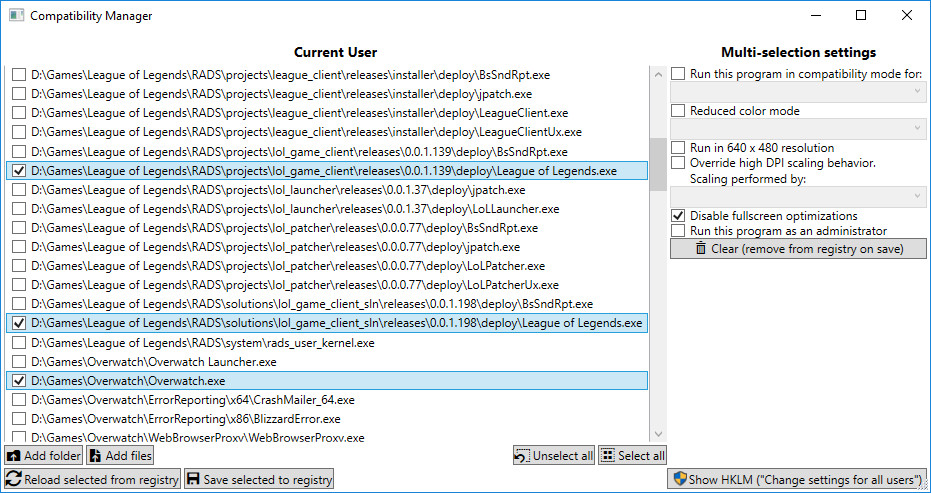Click the Unselect all button label
The width and height of the screenshot is (931, 493).
563,456
